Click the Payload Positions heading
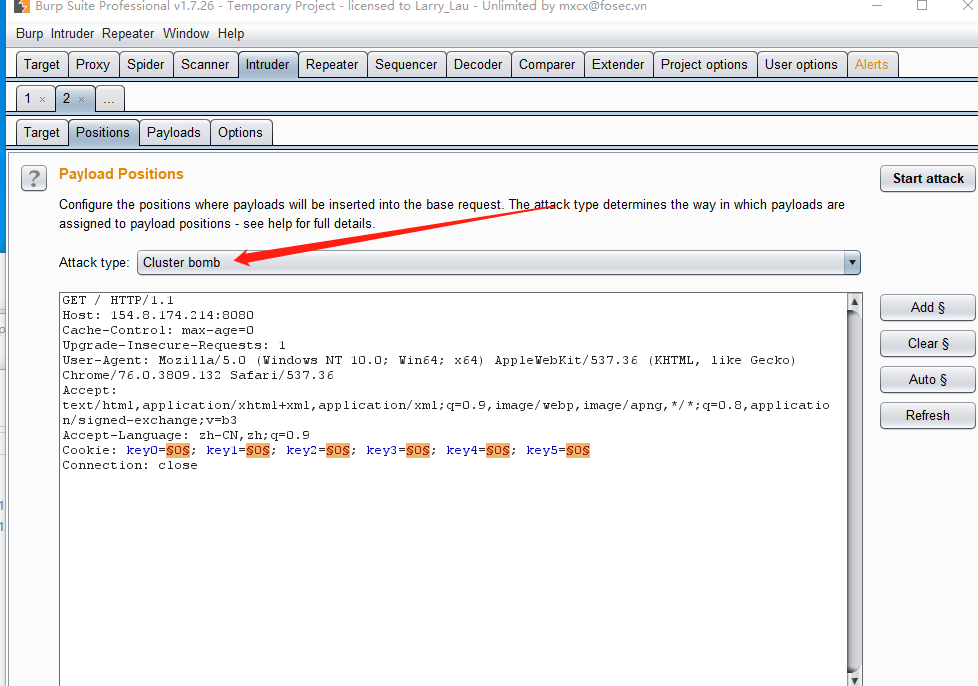The image size is (978, 686). click(121, 174)
